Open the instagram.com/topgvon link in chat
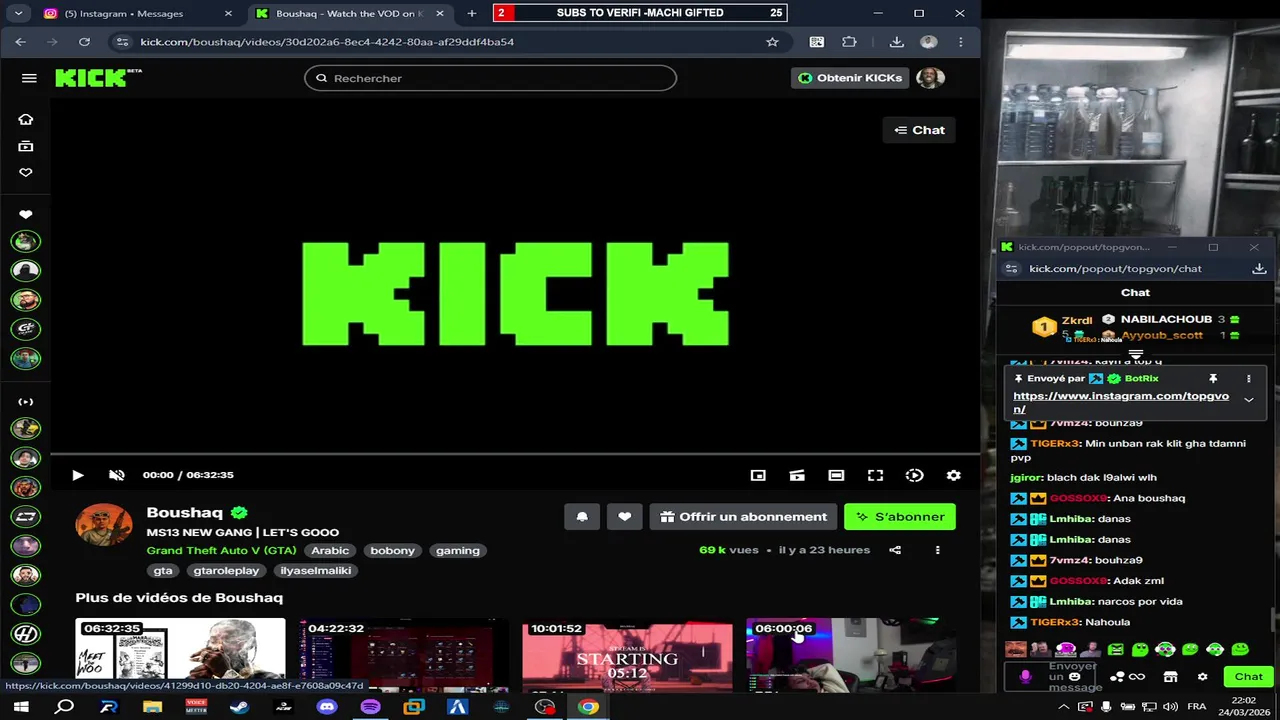 coord(1121,402)
